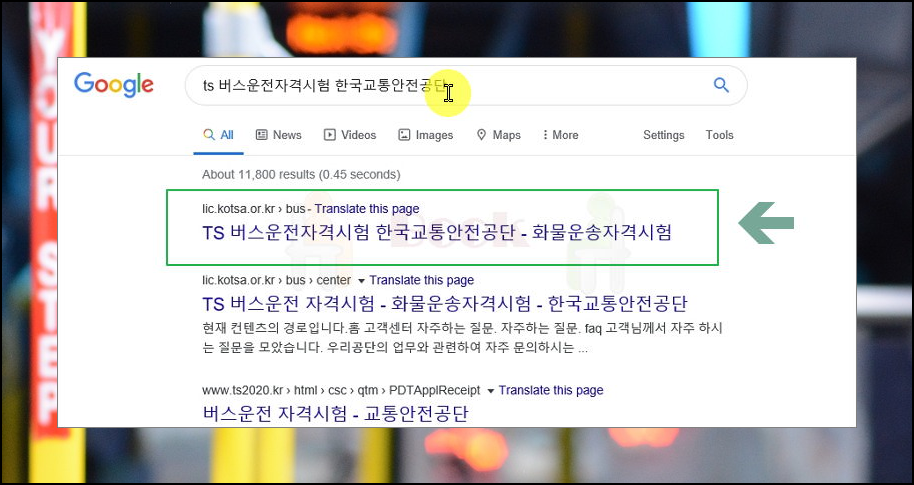The image size is (914, 485).
Task: Open result 버스운전 자격시험 - 교통안전공단
Action: click(x=335, y=414)
